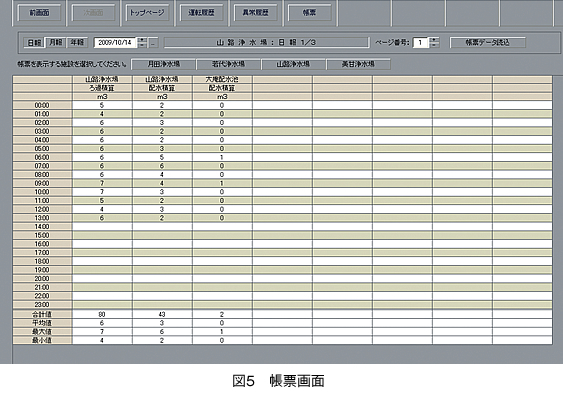Select the 美甘浄水場 facility
The height and width of the screenshot is (393, 563).
click(358, 64)
